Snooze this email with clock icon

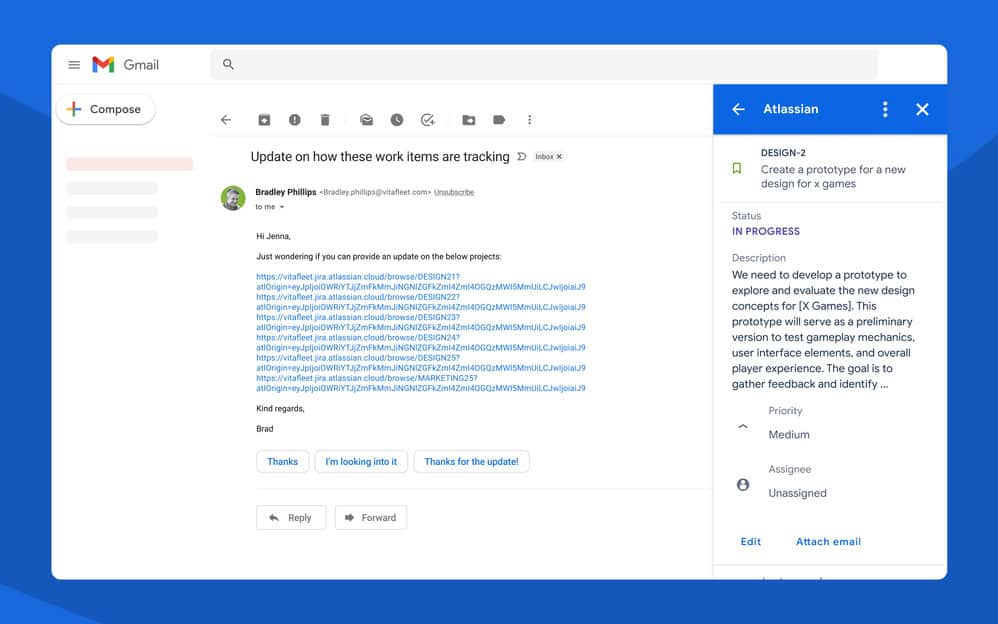pyautogui.click(x=397, y=120)
